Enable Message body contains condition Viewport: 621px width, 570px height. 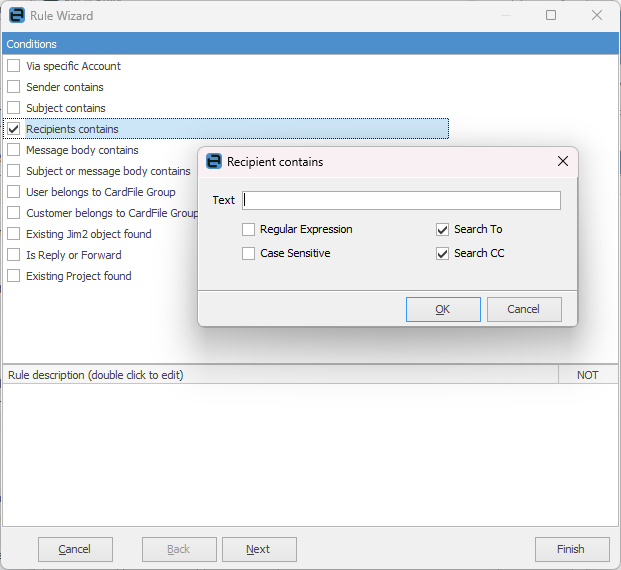coord(13,150)
